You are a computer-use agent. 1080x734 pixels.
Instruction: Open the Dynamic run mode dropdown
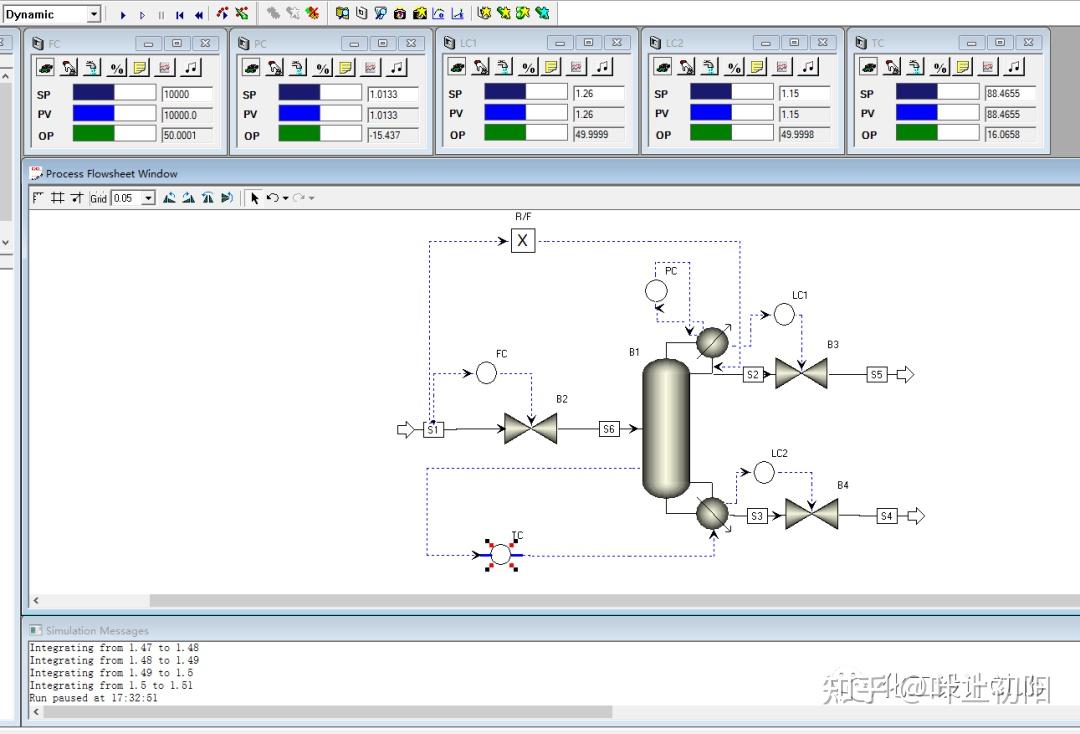click(x=96, y=13)
